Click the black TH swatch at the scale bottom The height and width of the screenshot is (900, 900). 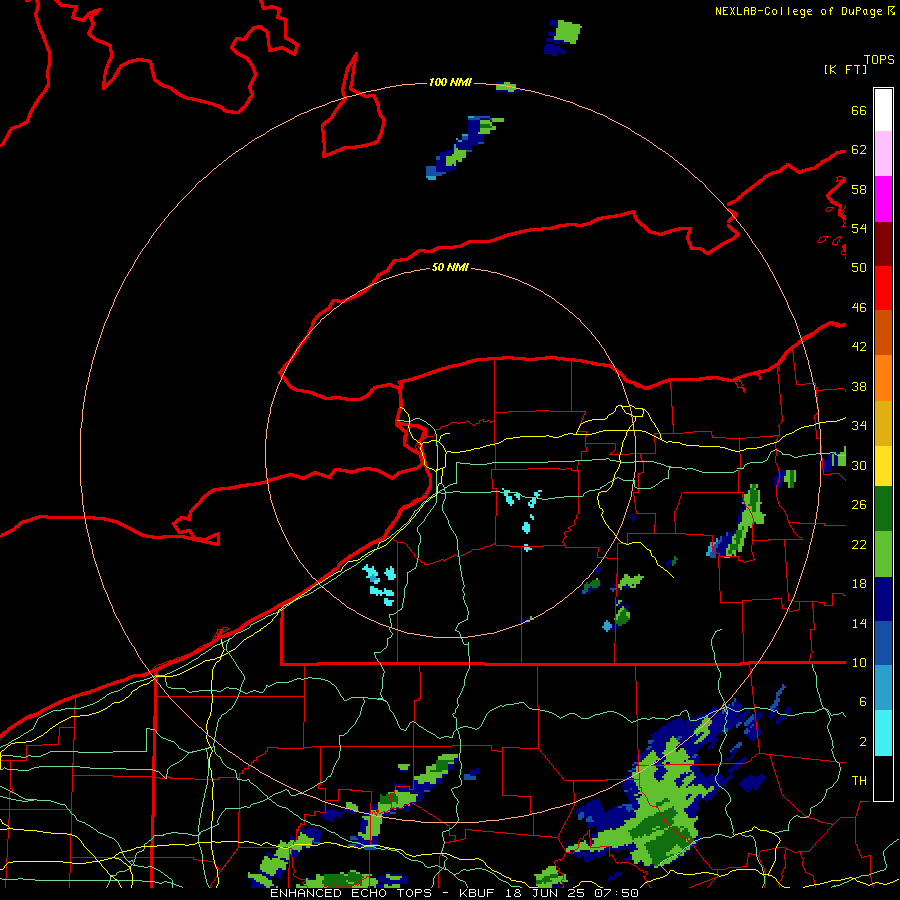pos(883,778)
